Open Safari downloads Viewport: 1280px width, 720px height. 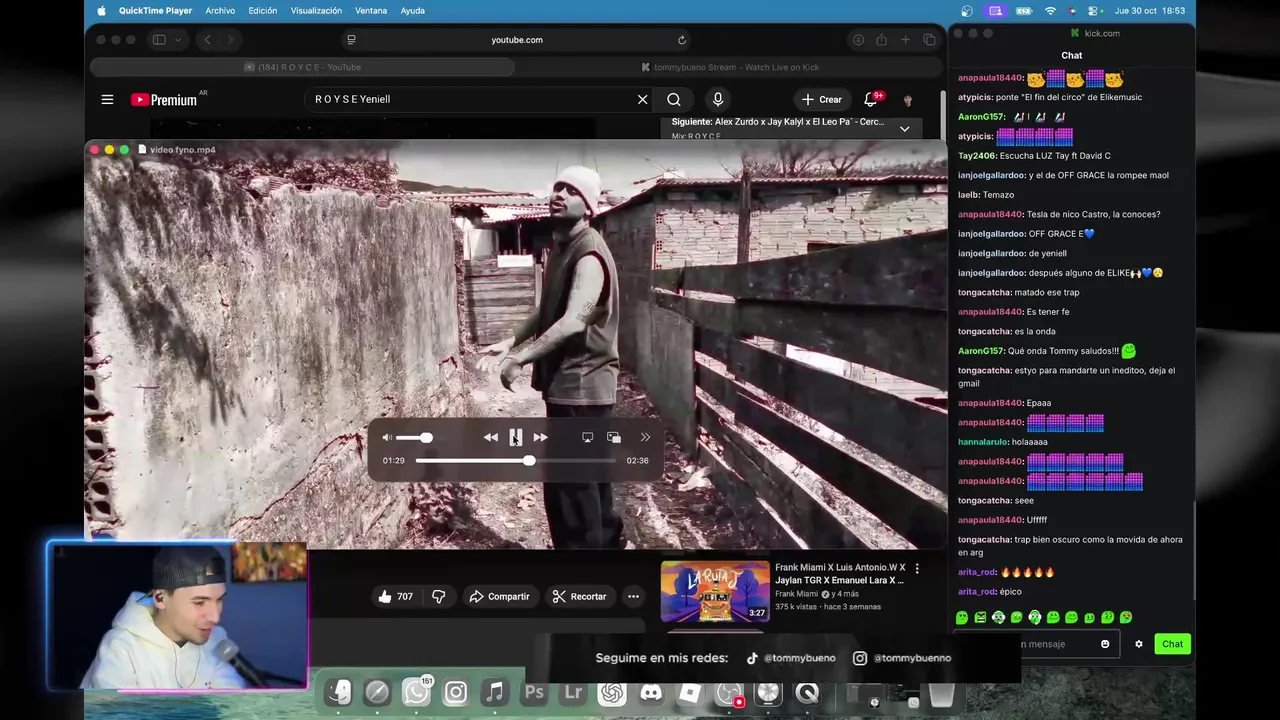coord(858,40)
